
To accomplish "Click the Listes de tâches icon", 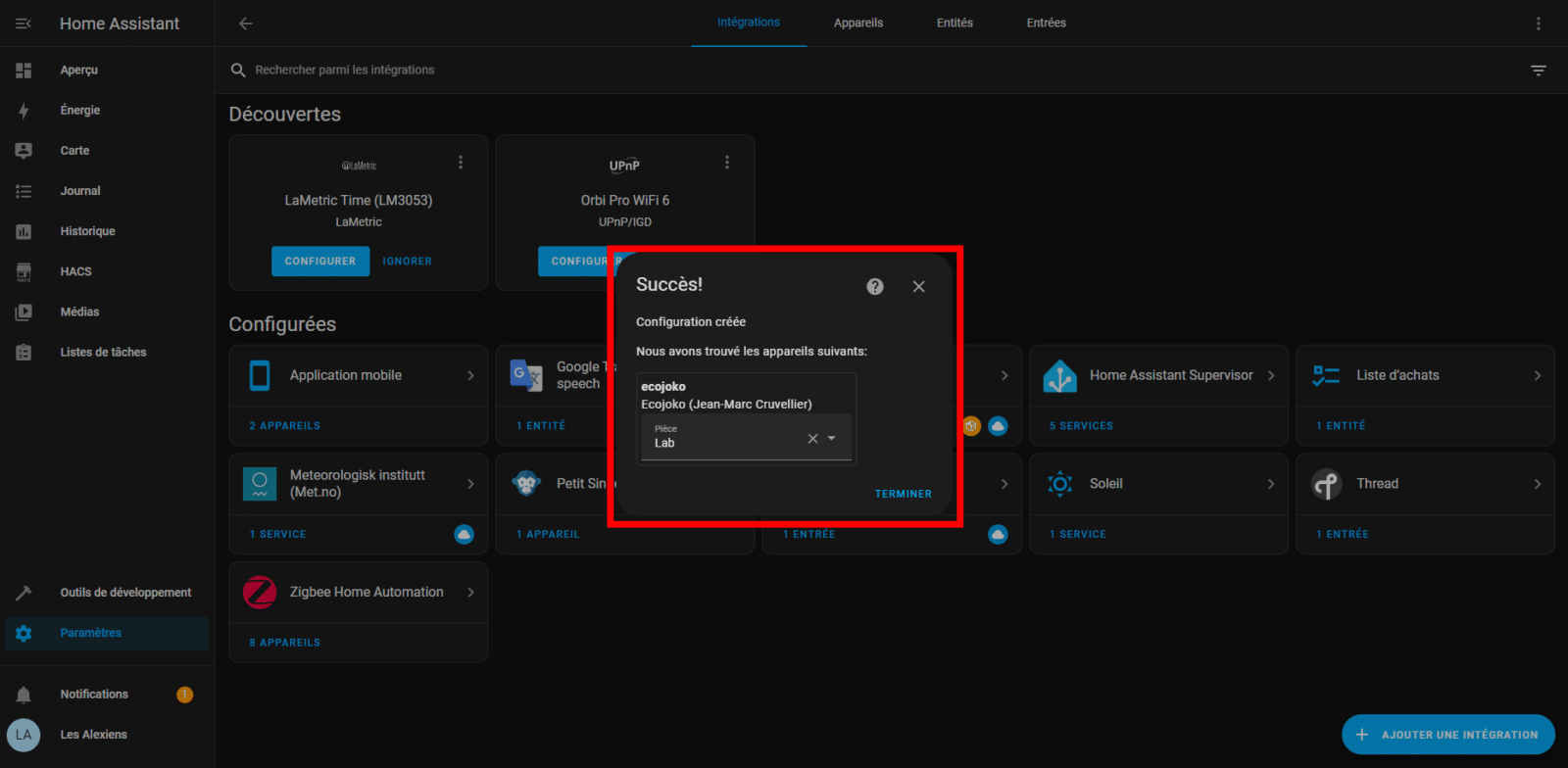I will click(24, 352).
